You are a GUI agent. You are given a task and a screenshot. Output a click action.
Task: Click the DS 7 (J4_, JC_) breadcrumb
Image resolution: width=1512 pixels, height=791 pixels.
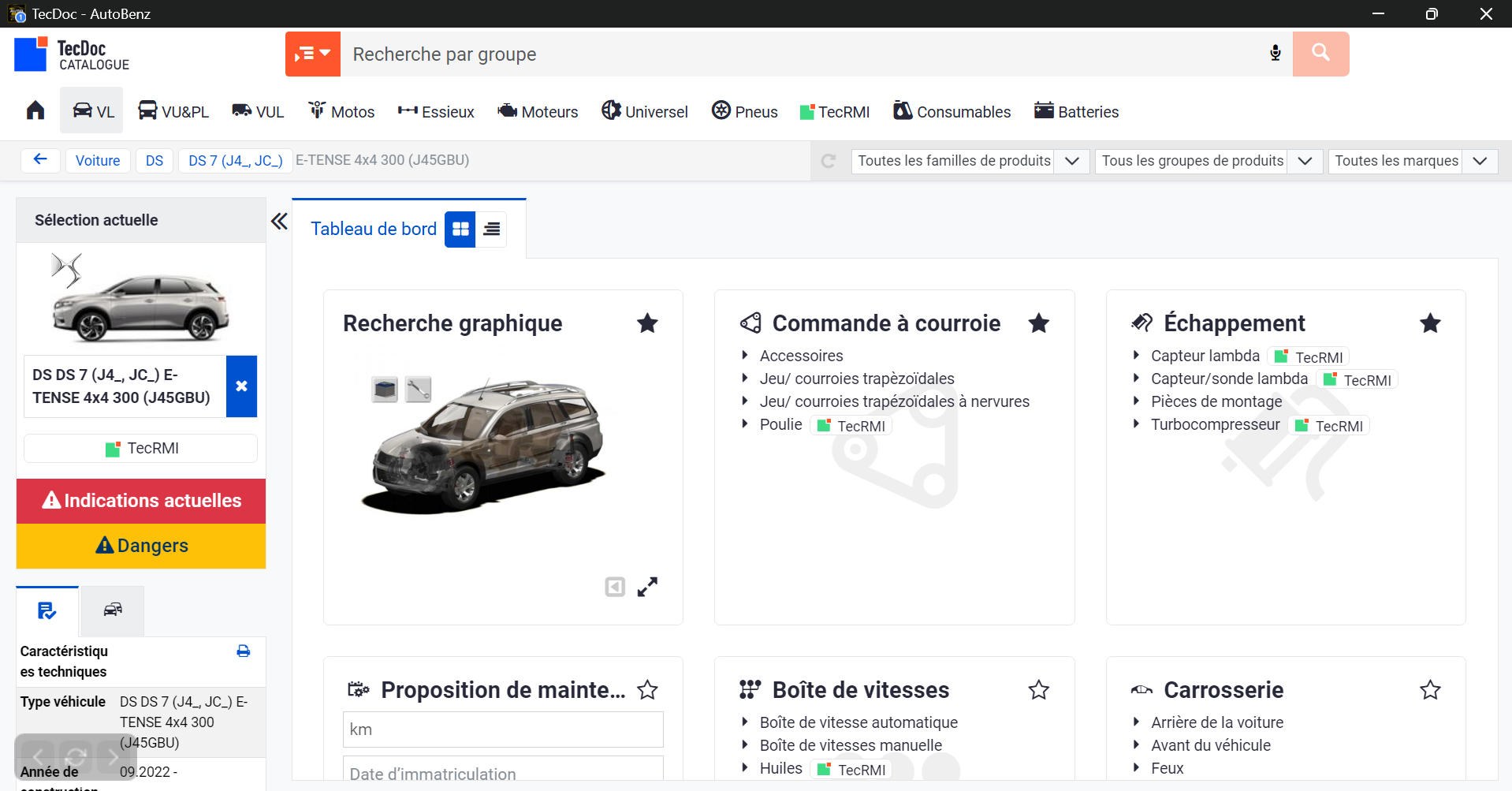(235, 161)
